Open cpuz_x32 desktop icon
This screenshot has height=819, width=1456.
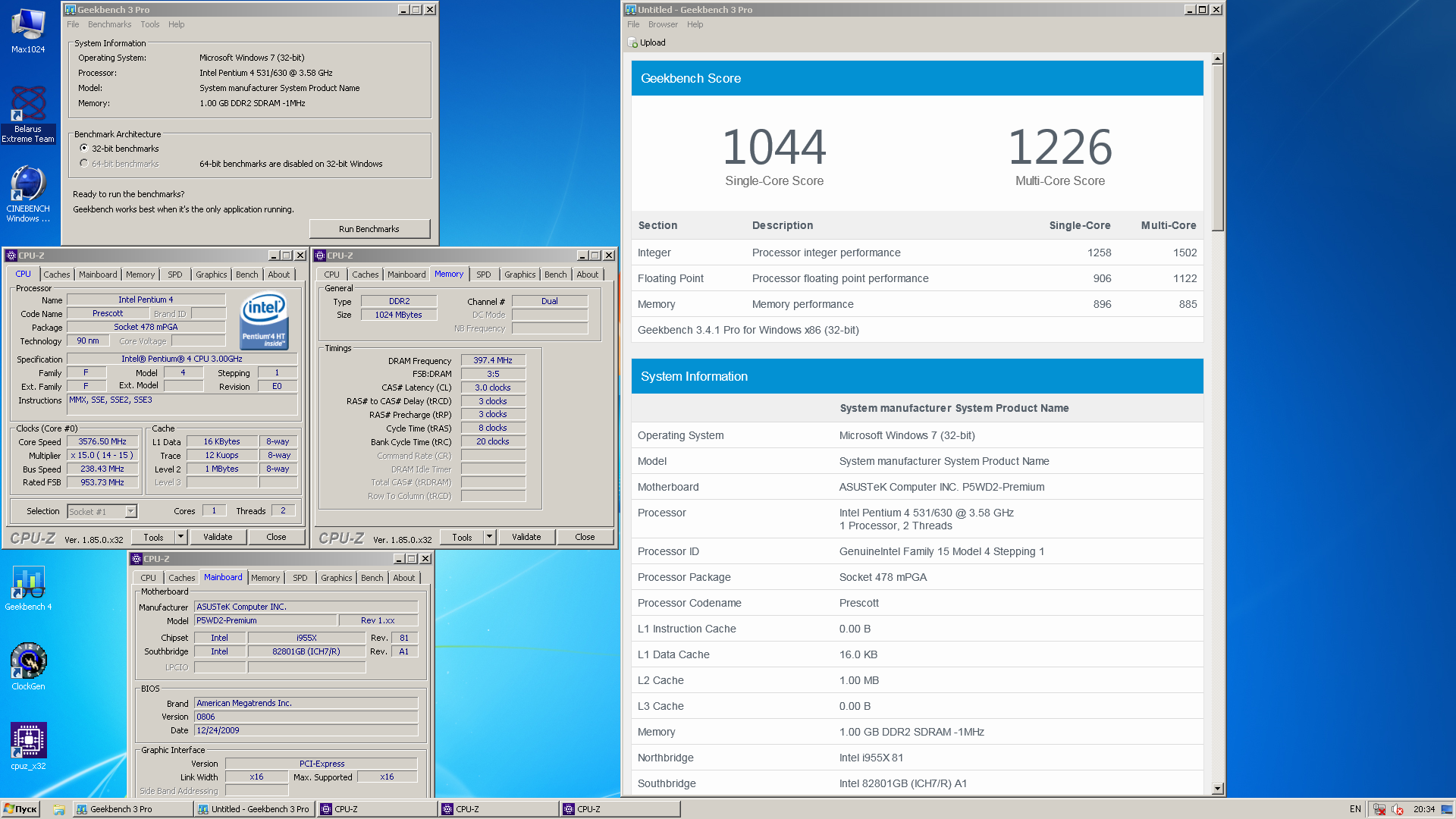coord(28,746)
